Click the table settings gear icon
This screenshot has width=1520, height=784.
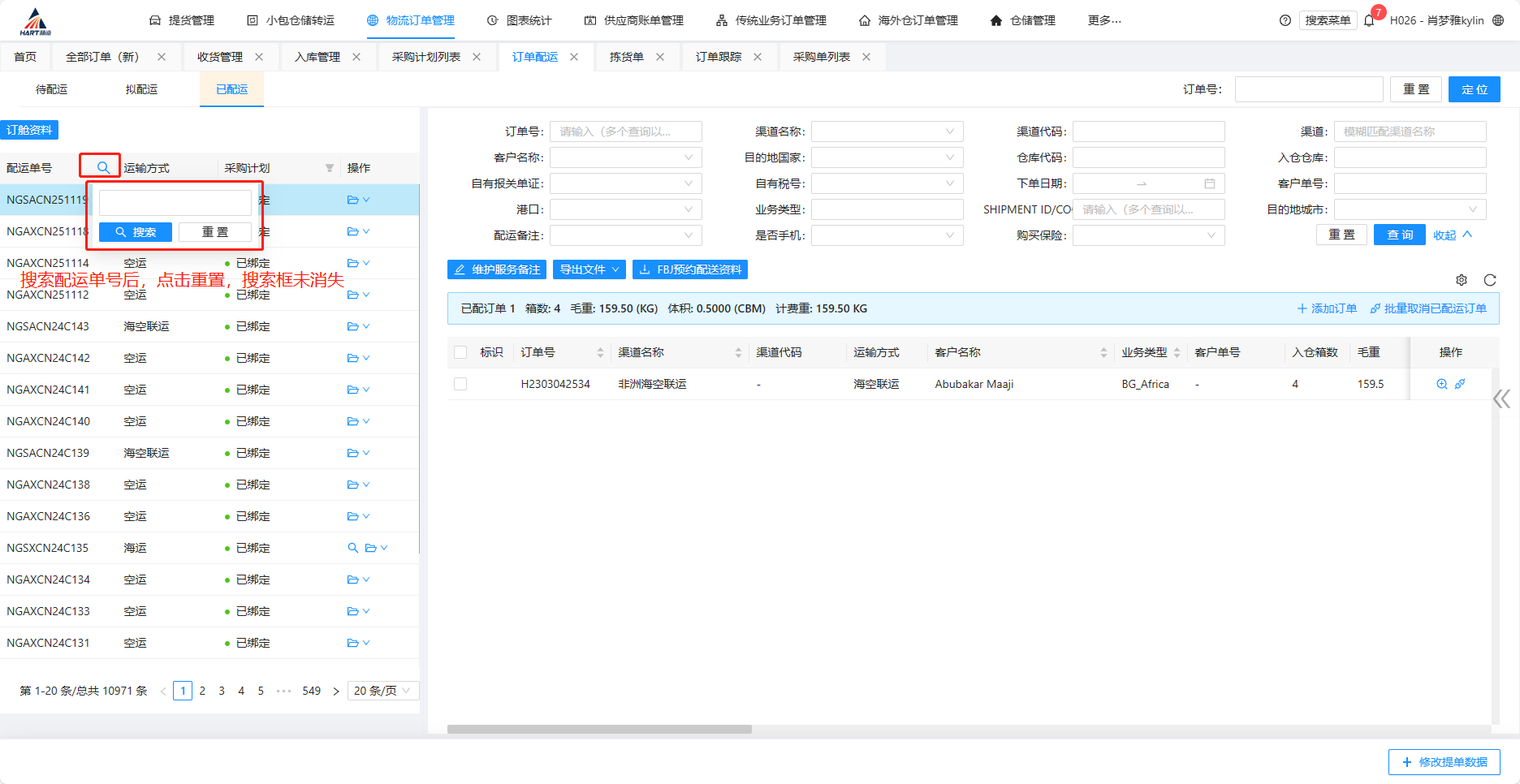tap(1462, 280)
